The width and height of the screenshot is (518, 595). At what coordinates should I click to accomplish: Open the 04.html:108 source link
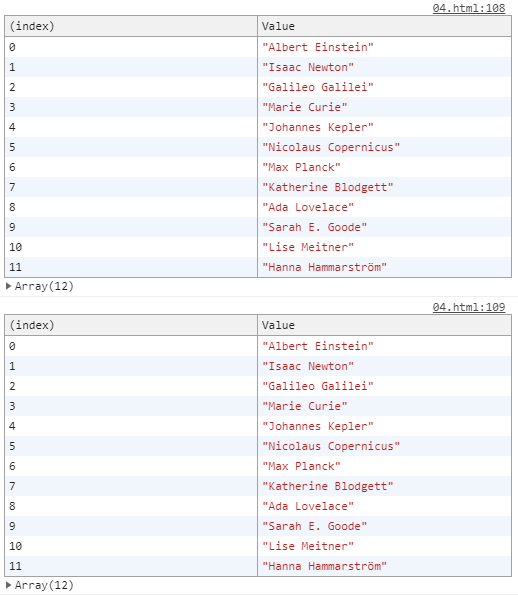tap(469, 8)
